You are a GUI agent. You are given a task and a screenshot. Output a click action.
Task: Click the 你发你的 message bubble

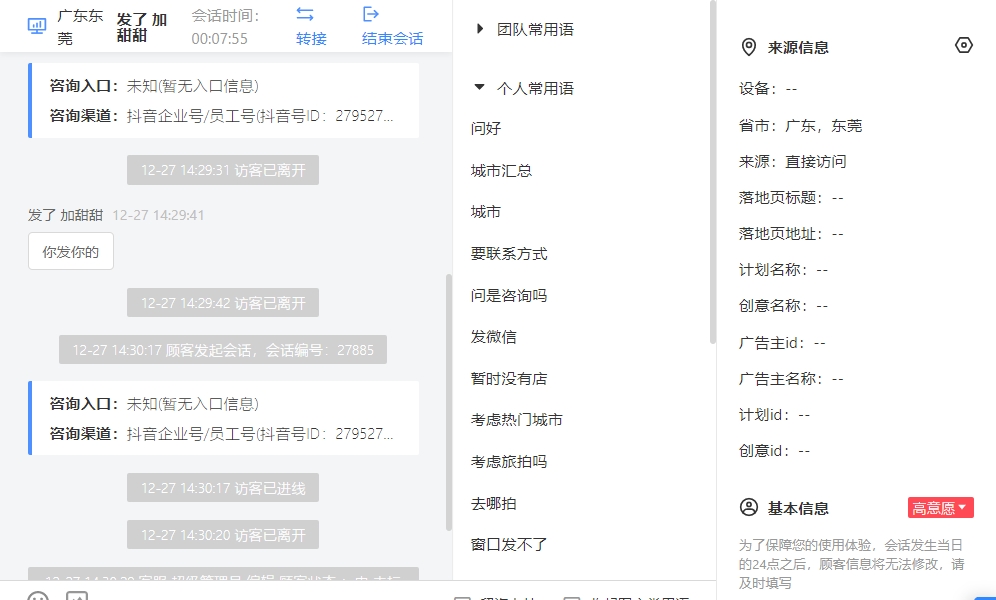[x=71, y=251]
